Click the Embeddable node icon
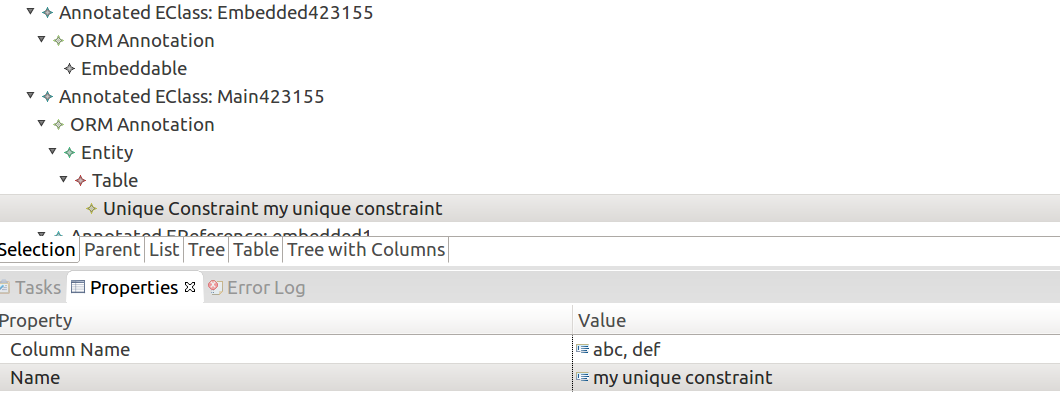Screen dimensions: 1060x418 point(69,68)
